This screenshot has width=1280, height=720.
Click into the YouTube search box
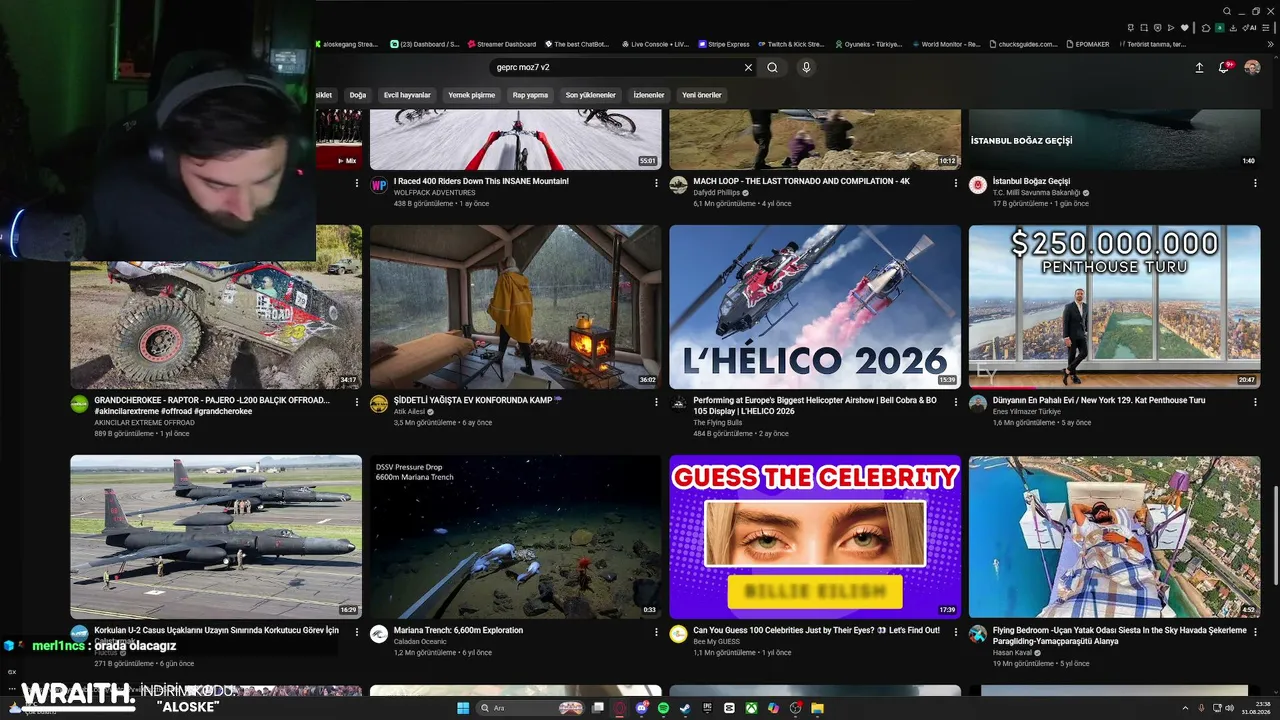[x=616, y=68]
